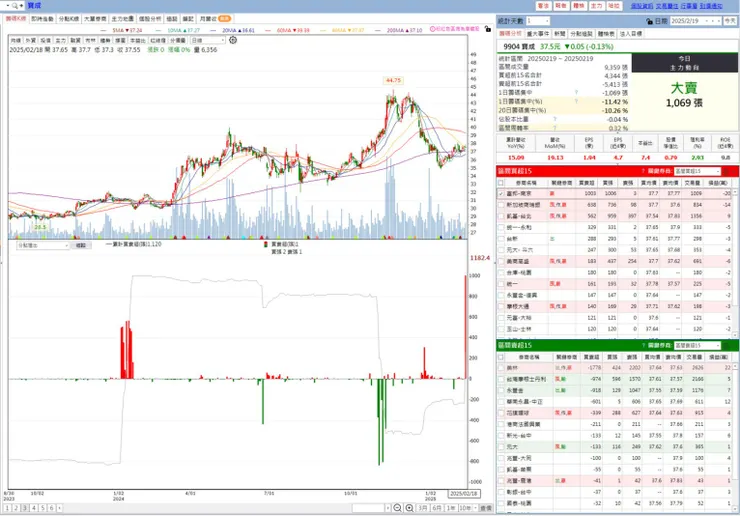Viewport: 740px width, 516px height.
Task: Click the pink info icon above chart
Action: [432, 29]
